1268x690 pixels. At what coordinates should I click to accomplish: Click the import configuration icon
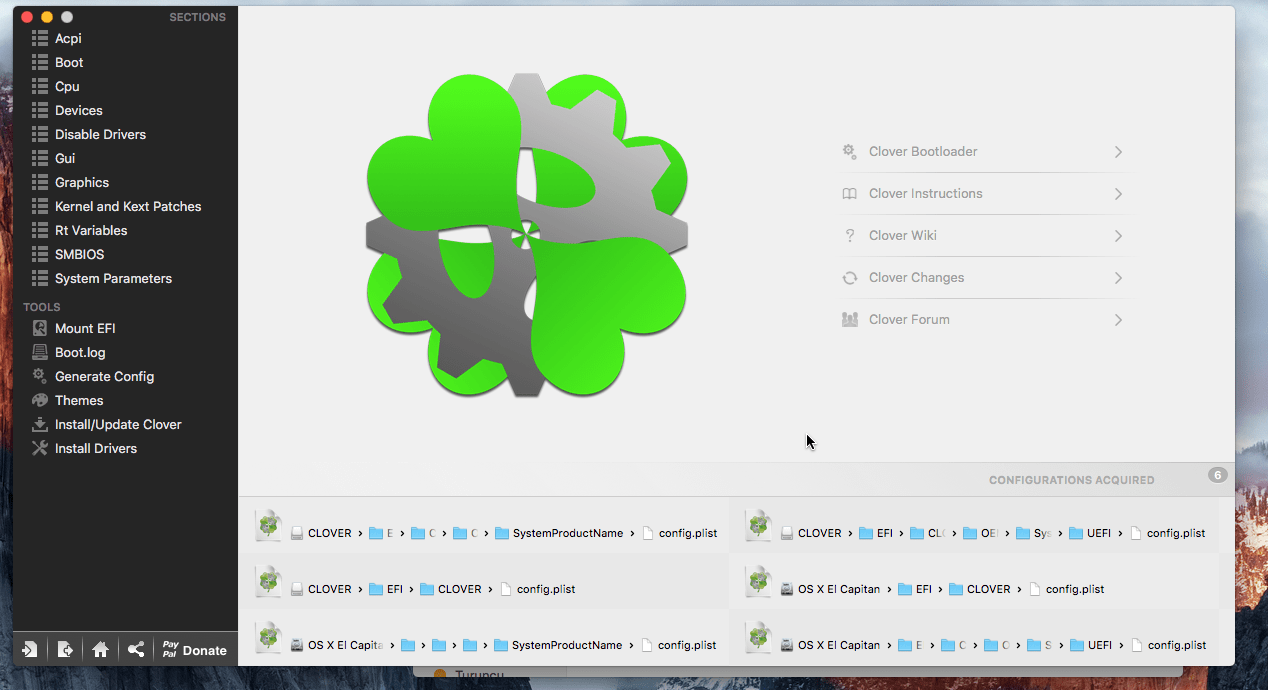(x=30, y=650)
